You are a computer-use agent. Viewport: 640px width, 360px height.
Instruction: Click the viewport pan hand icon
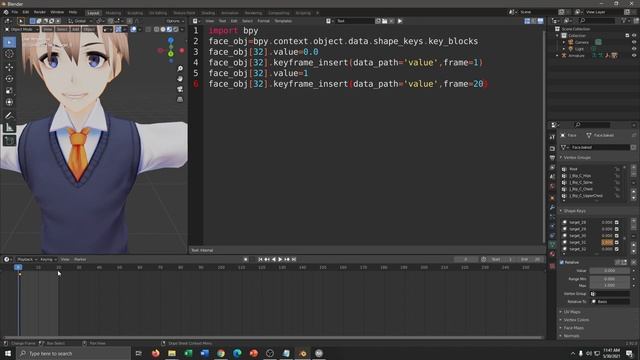point(180,79)
